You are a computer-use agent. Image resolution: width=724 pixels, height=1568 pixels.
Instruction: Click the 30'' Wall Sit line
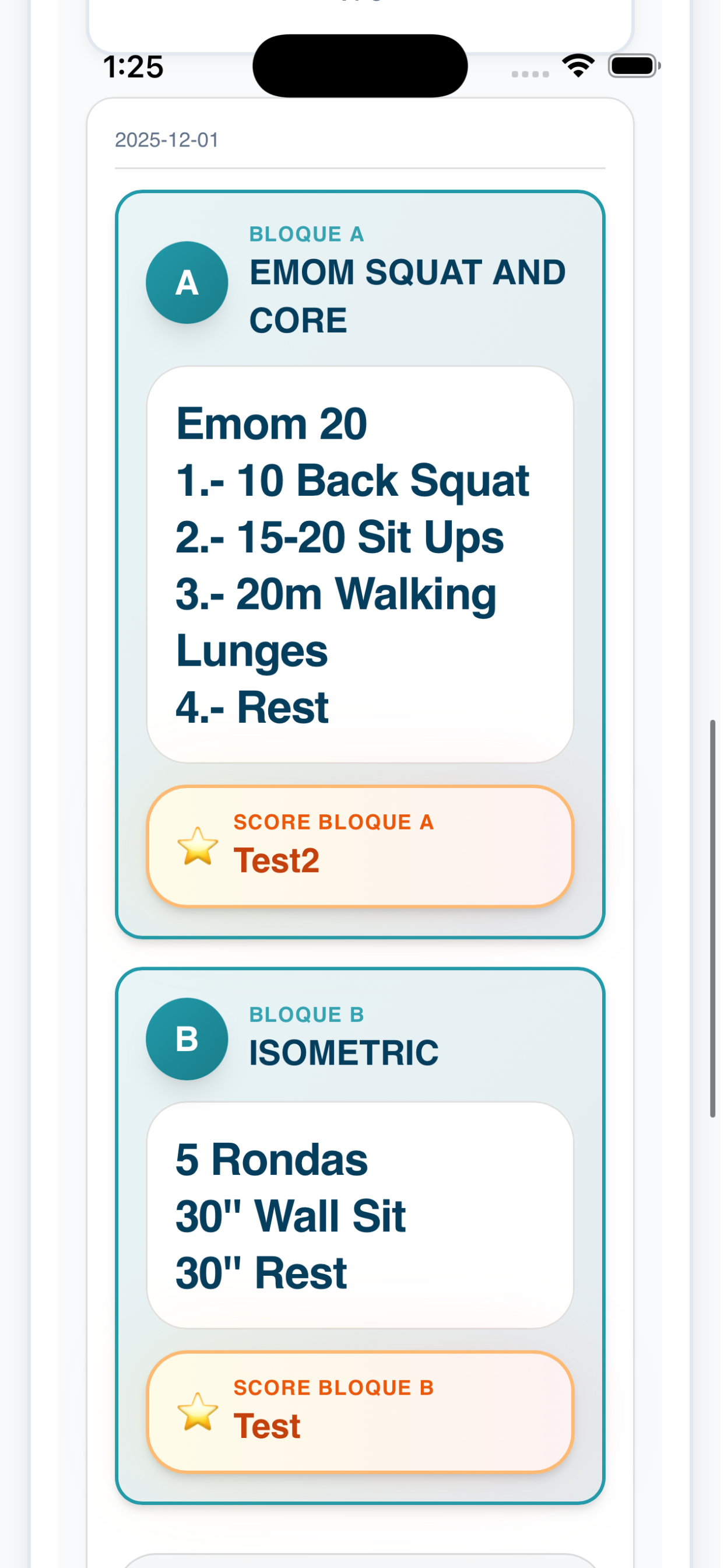tap(291, 1216)
